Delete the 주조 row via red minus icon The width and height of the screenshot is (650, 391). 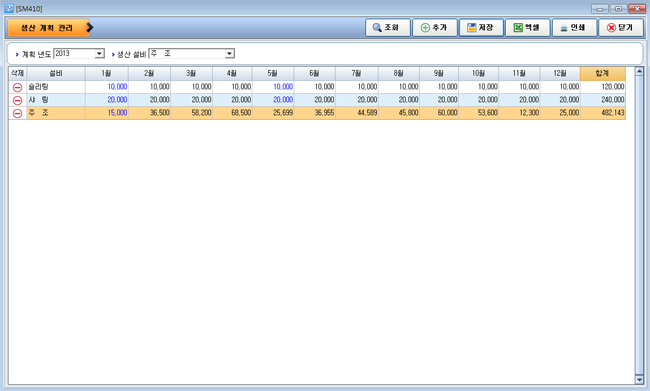pos(17,113)
